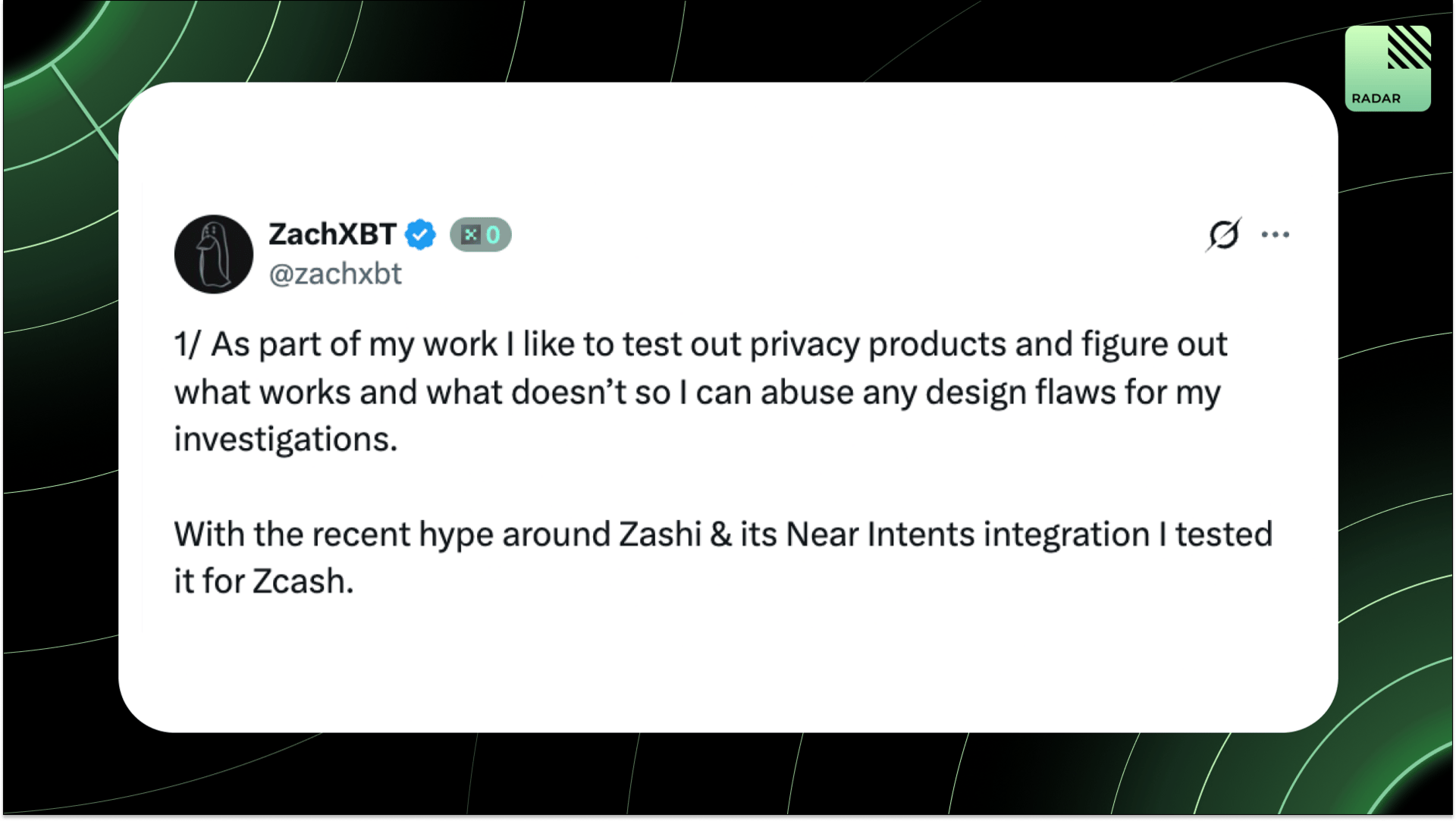This screenshot has width=1456, height=821.
Task: Open ZachXBT's penguin profile avatar
Action: click(x=214, y=254)
